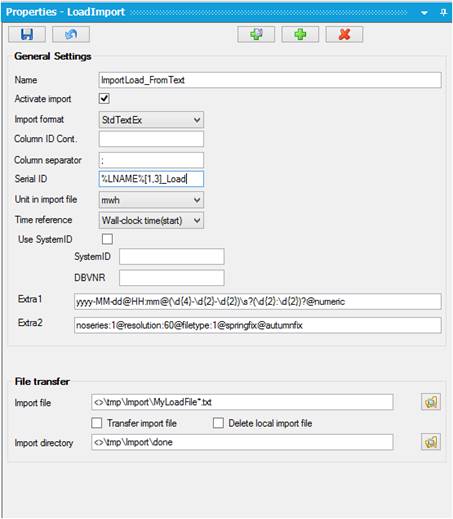
Task: Open the panel options dropdown arrow in title bar
Action: click(424, 13)
